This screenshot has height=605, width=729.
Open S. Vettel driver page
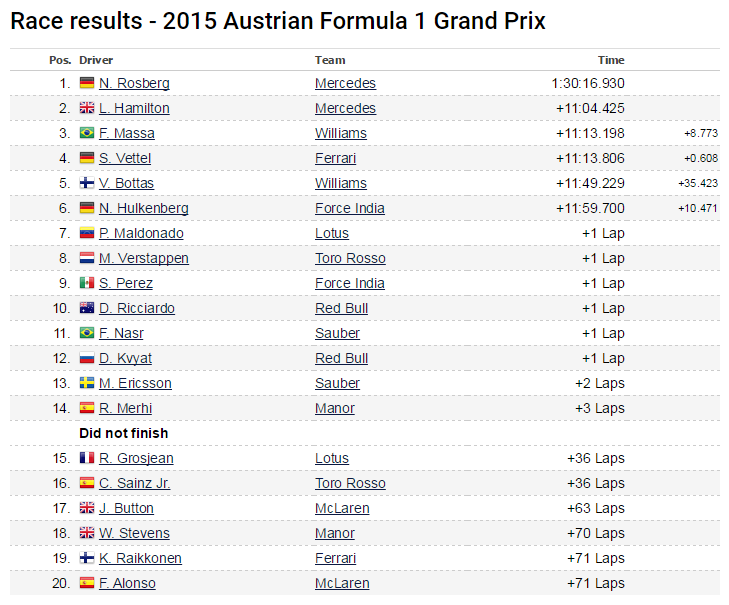point(125,158)
